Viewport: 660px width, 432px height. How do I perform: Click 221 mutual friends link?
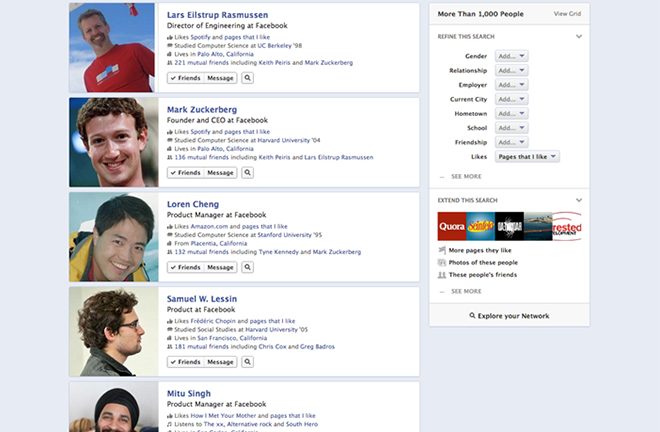[x=201, y=63]
